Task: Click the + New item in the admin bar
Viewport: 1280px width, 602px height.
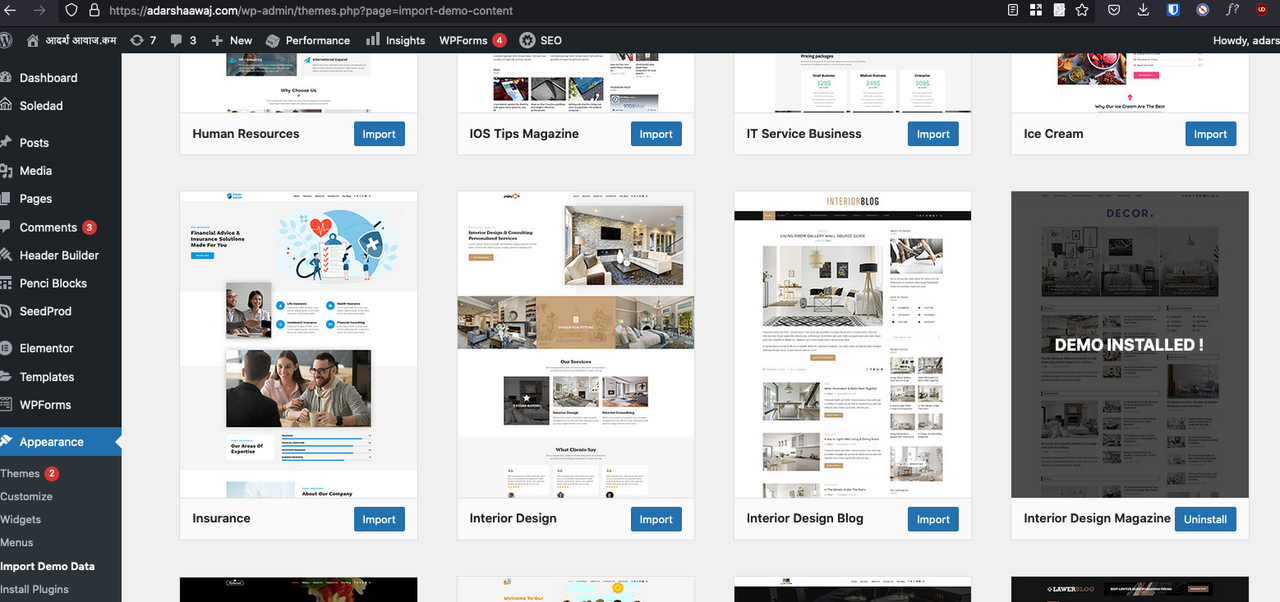Action: click(x=232, y=40)
